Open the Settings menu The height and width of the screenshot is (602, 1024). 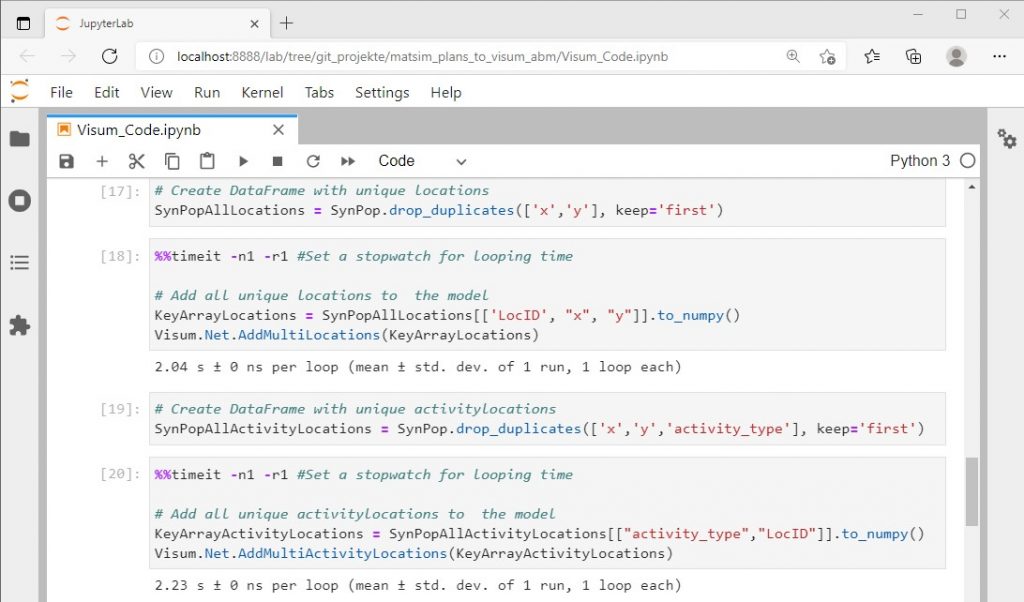(382, 92)
